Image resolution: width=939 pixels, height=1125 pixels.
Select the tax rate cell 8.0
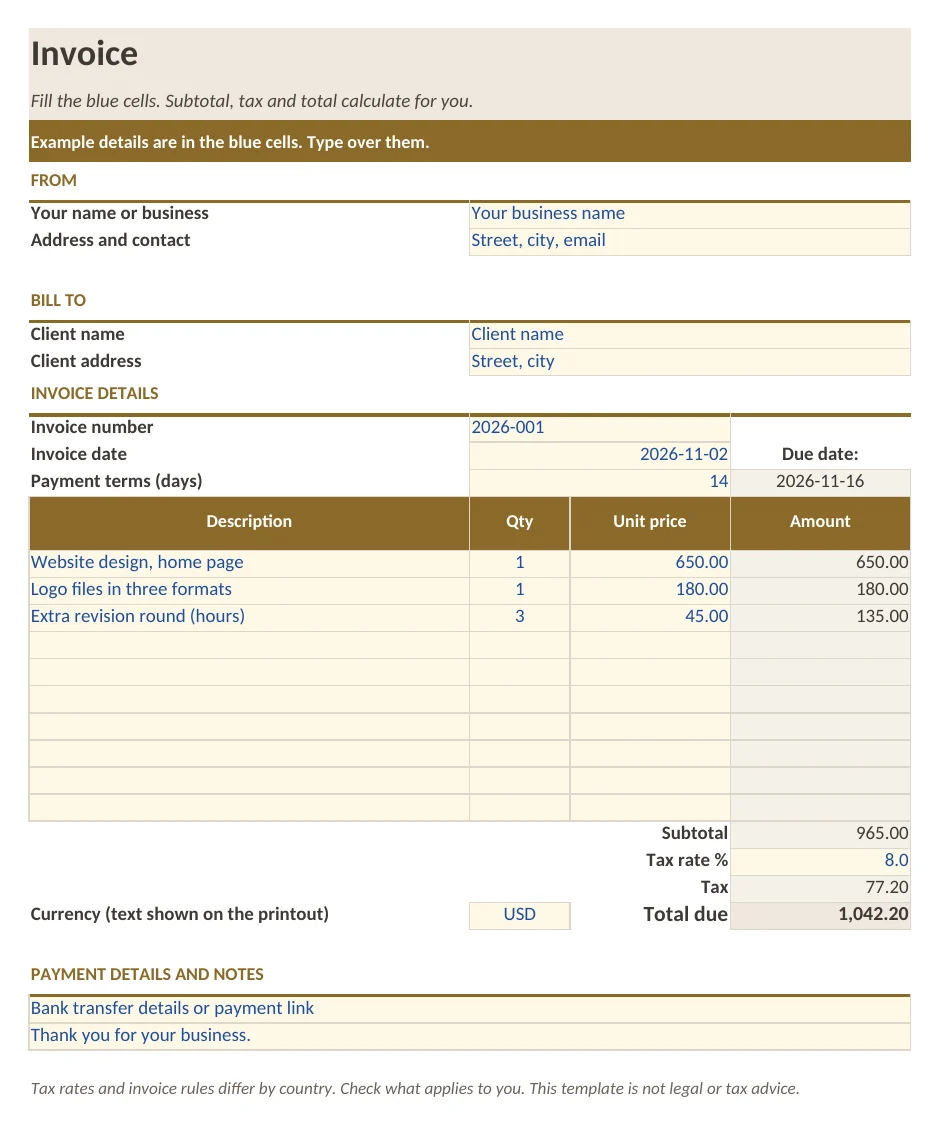pyautogui.click(x=820, y=861)
